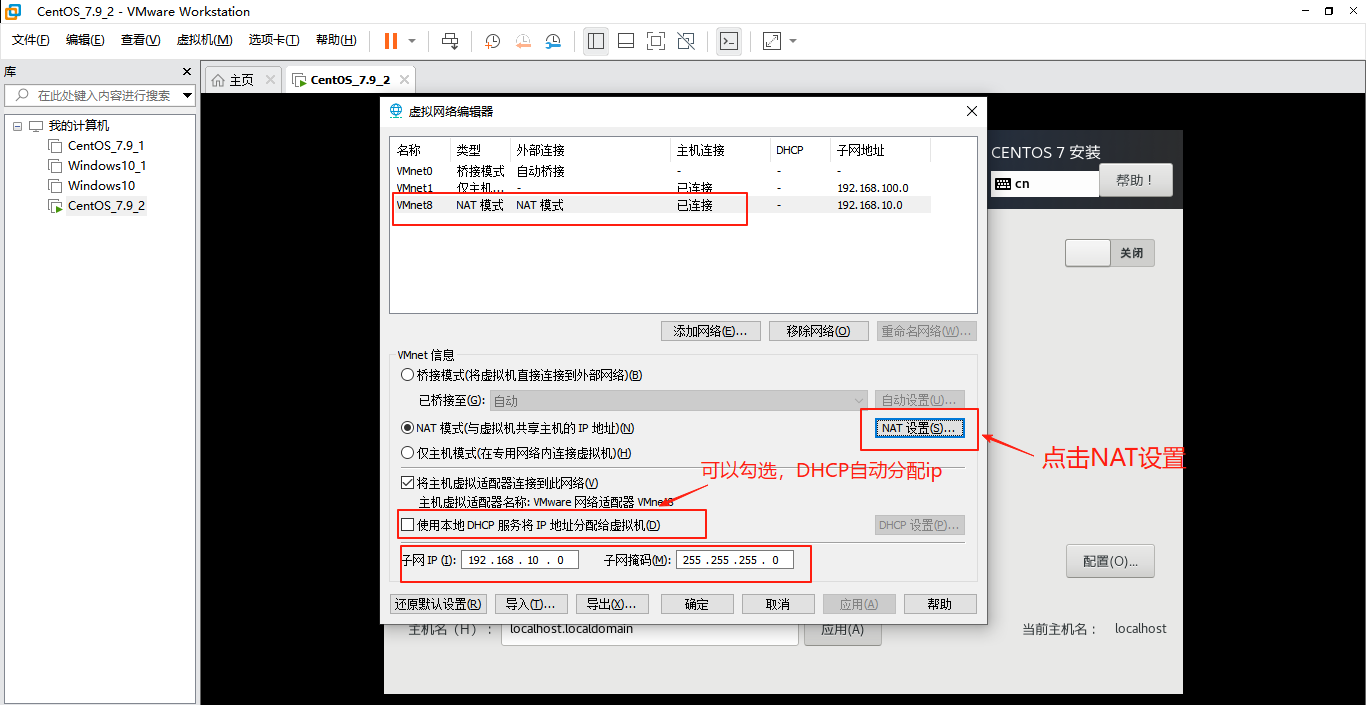The width and height of the screenshot is (1366, 705).
Task: Open the 虚拟机(M) menu
Action: tap(204, 40)
